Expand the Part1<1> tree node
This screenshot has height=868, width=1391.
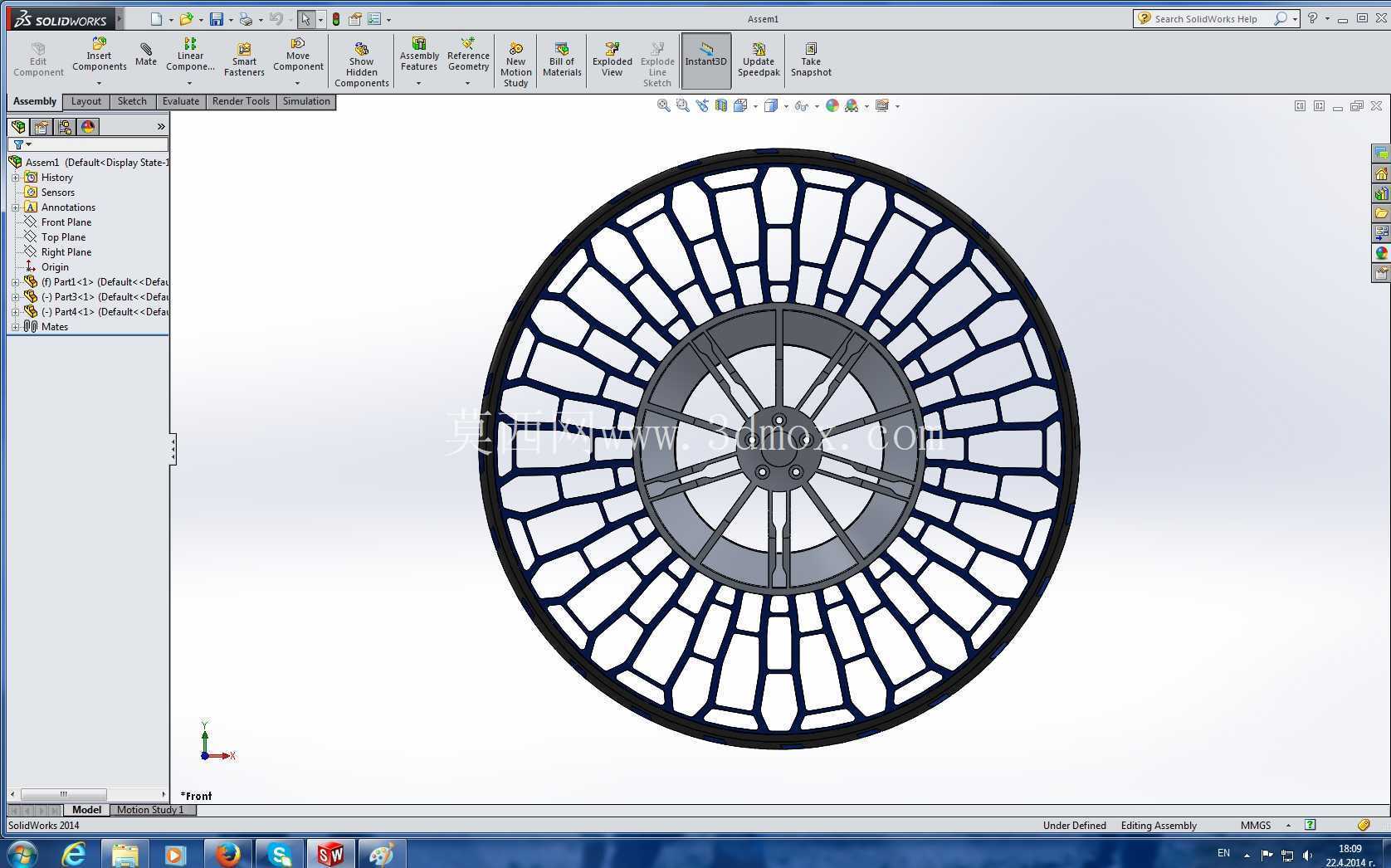click(15, 282)
